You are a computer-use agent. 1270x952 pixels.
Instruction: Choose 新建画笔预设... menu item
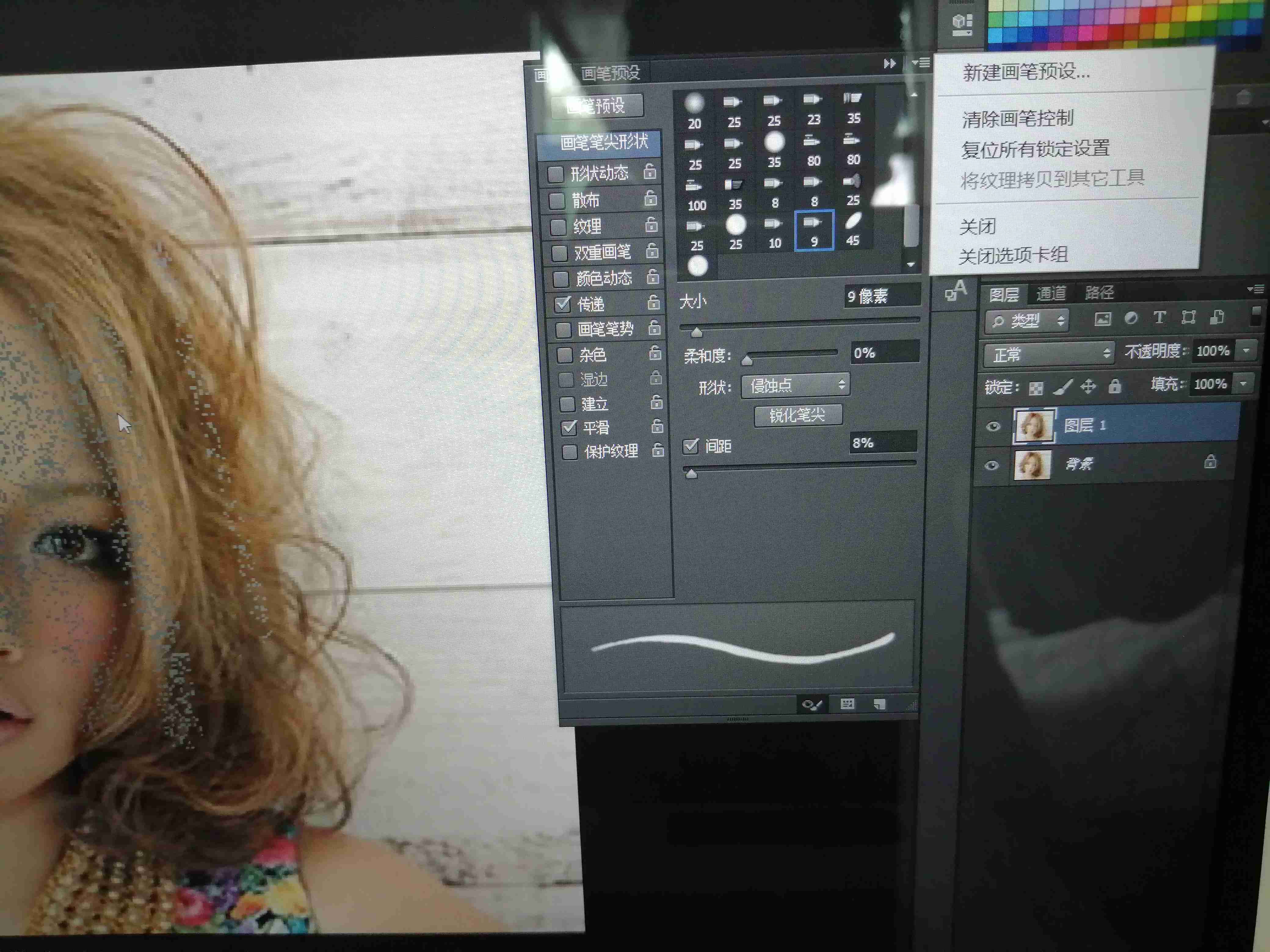click(x=1026, y=72)
